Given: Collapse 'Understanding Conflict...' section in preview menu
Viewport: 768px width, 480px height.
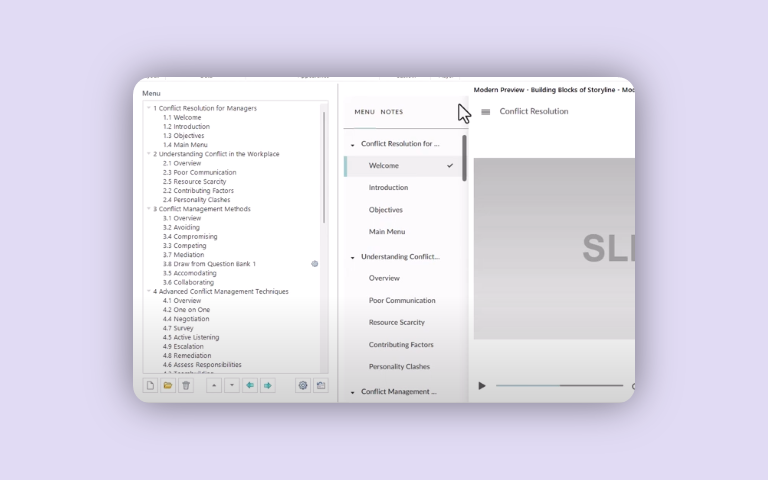Looking at the screenshot, I should pyautogui.click(x=352, y=257).
